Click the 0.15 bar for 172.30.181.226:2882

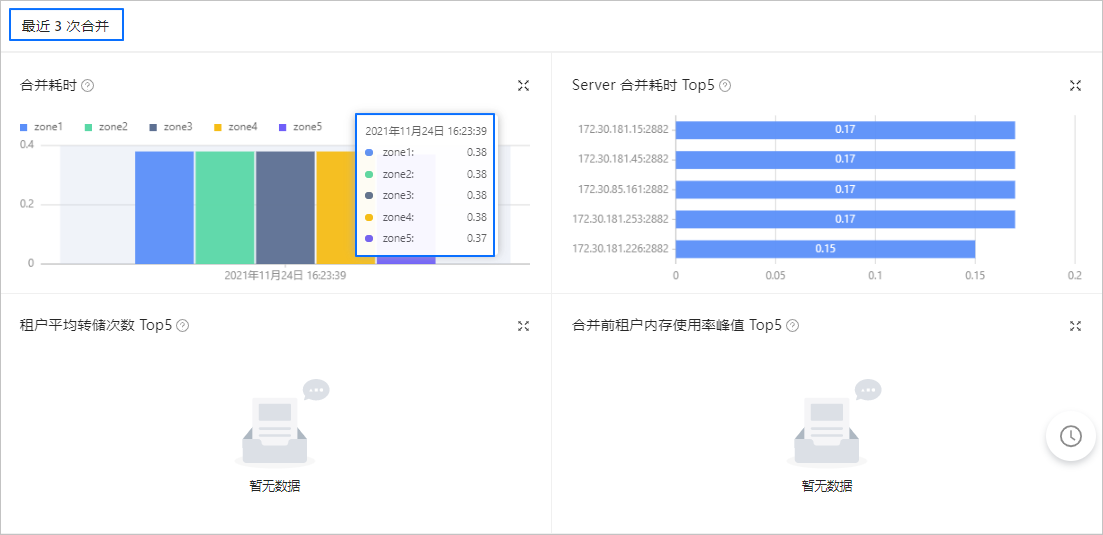(x=825, y=249)
